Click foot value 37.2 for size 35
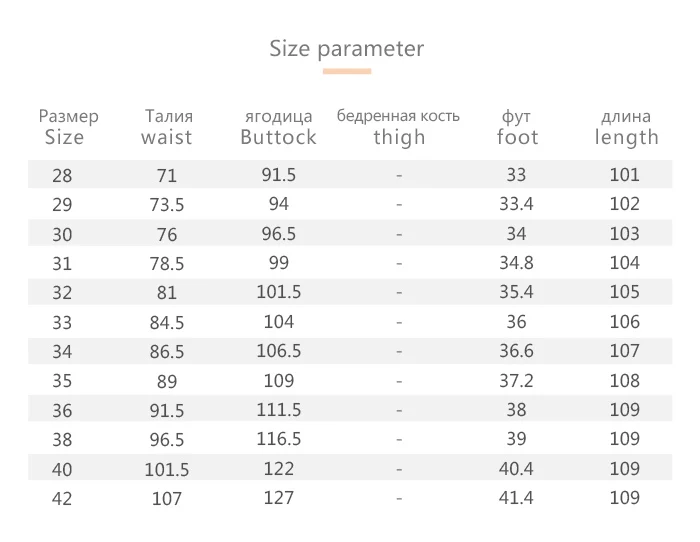The height and width of the screenshot is (542, 700). coord(516,380)
